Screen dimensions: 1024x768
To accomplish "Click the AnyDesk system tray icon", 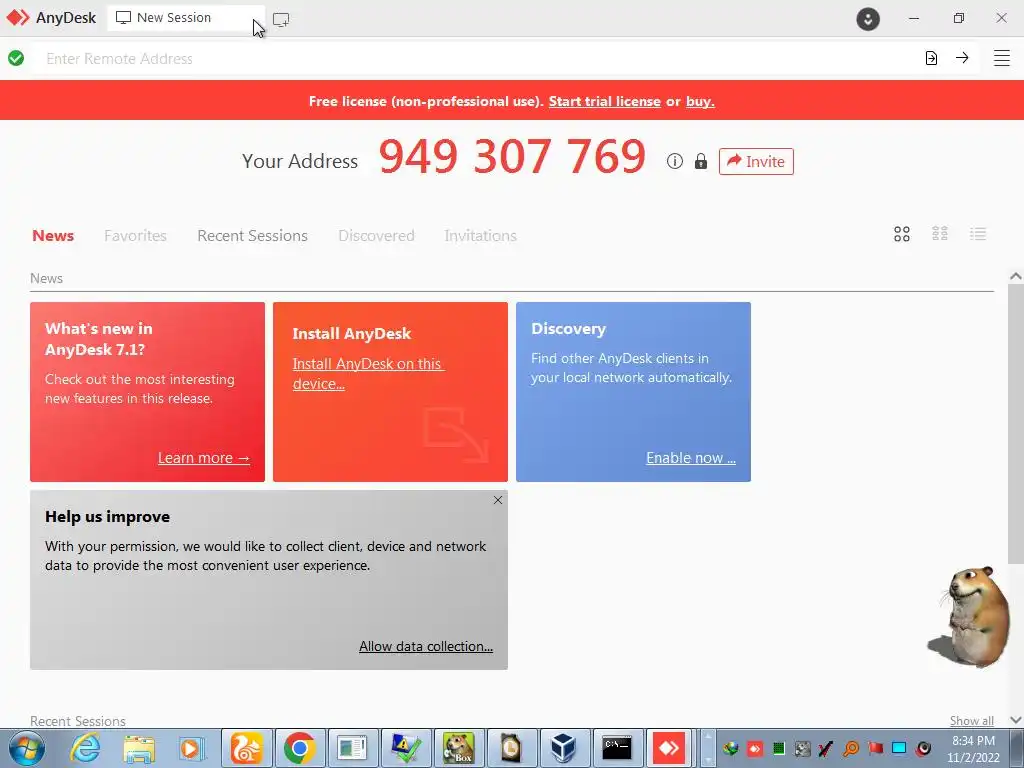I will 755,748.
